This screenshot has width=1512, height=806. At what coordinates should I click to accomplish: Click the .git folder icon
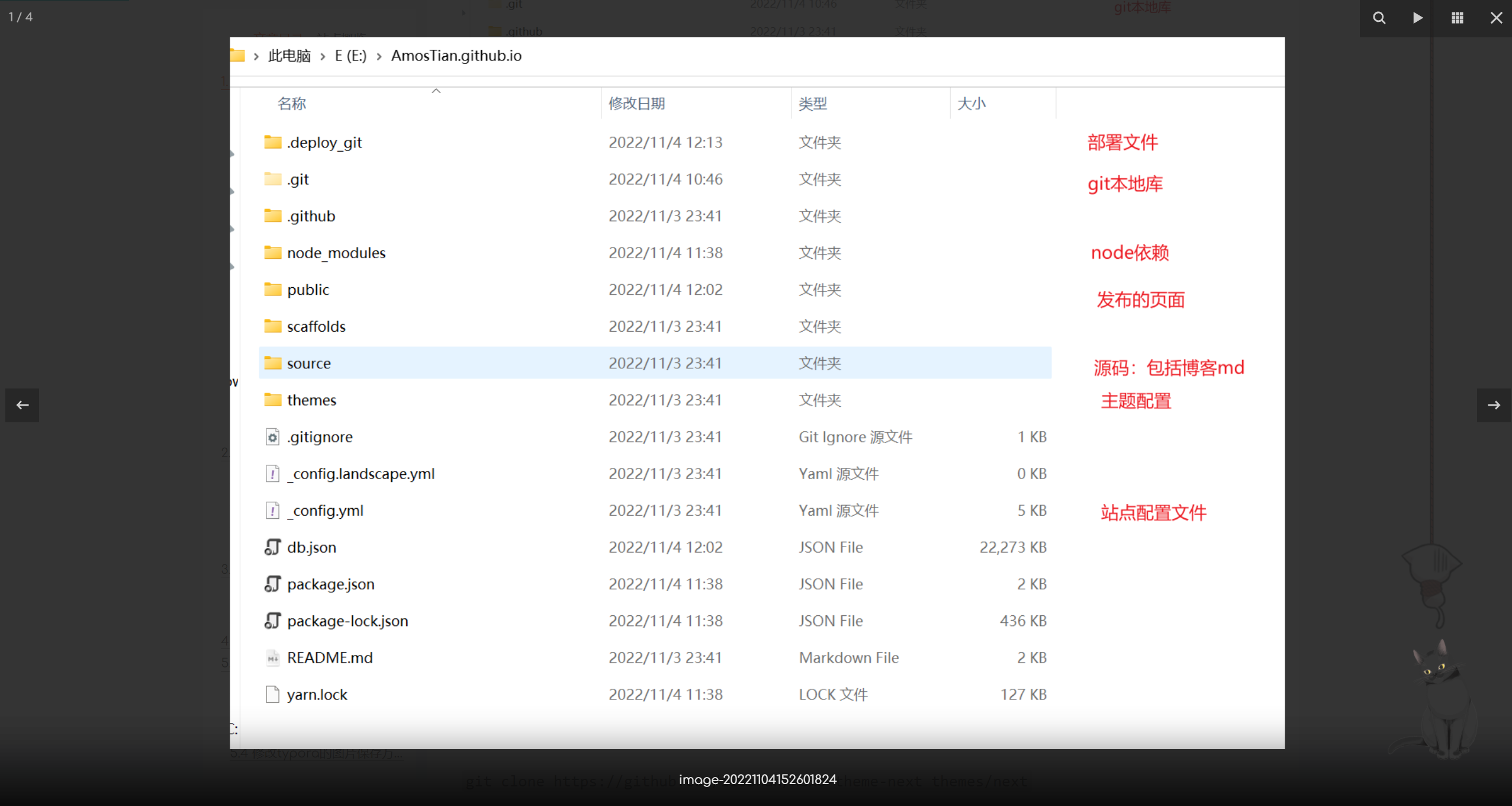pyautogui.click(x=272, y=179)
